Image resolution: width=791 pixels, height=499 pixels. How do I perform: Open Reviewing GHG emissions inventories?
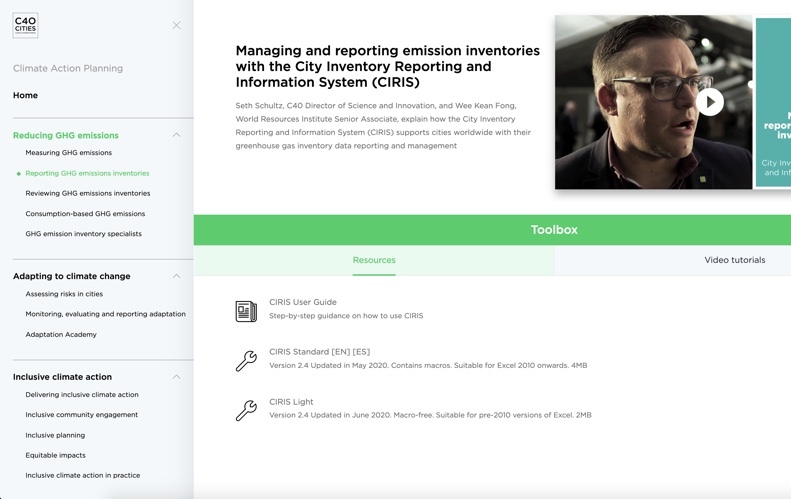[88, 193]
